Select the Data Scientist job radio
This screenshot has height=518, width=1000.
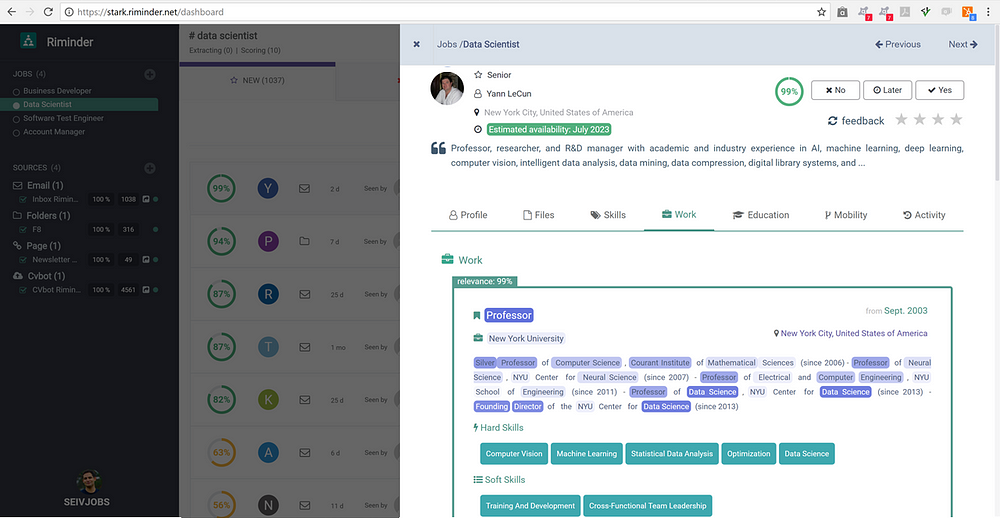click(17, 105)
